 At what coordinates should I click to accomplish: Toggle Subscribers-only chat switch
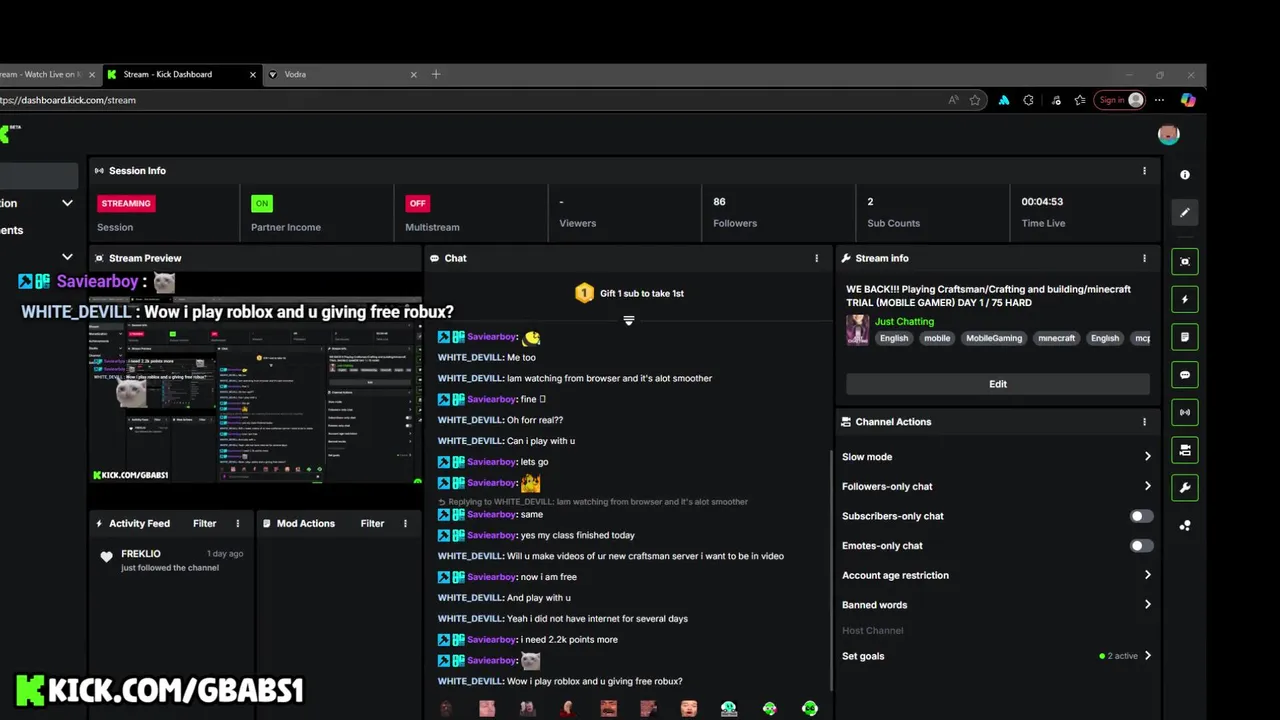tap(1141, 516)
